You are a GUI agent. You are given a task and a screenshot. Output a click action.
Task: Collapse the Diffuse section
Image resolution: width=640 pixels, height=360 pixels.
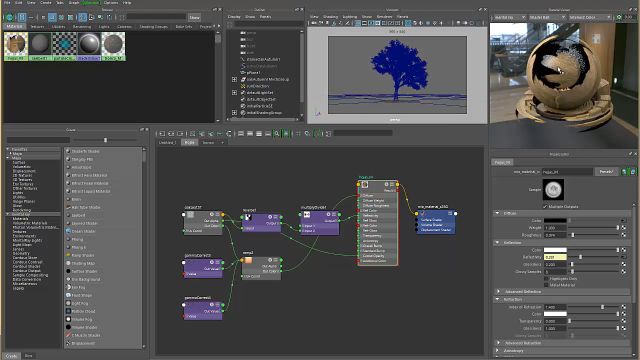click(497, 213)
